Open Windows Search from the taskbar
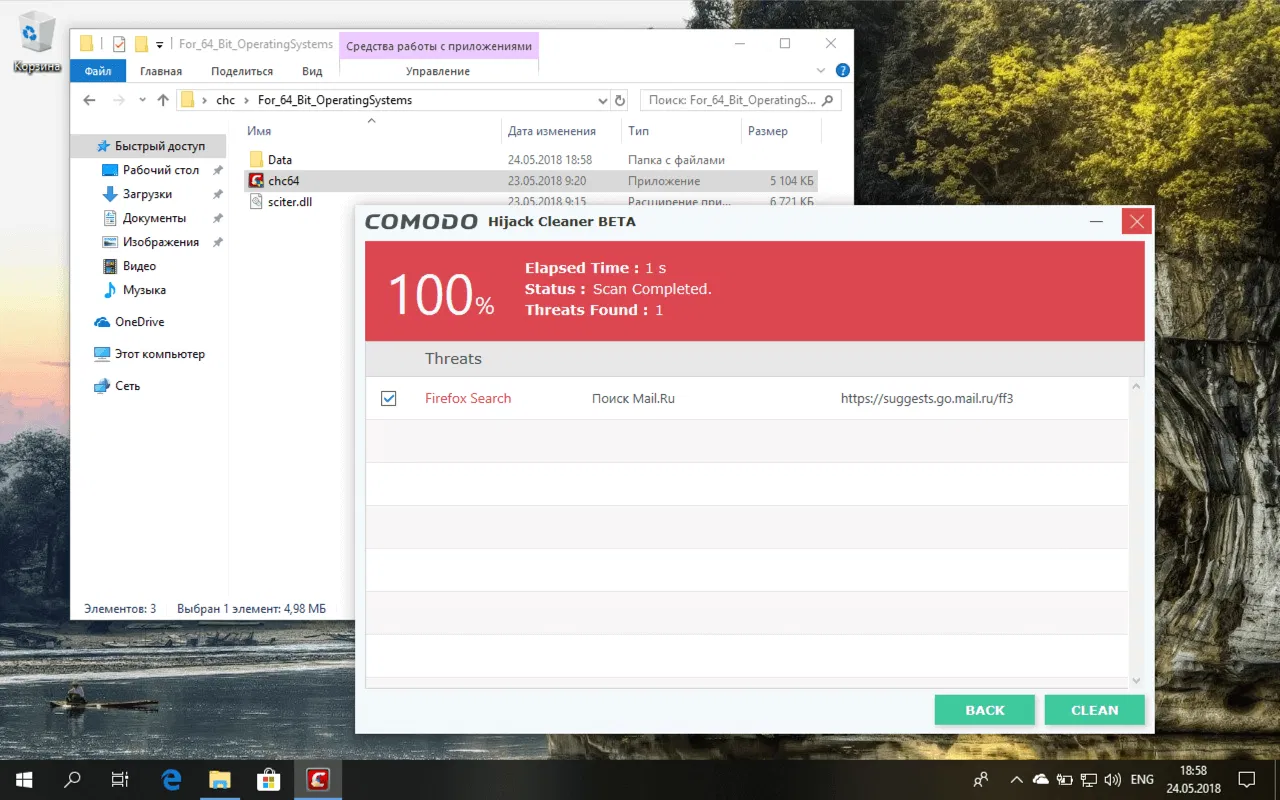Screen dimensions: 1280x800 (72, 779)
